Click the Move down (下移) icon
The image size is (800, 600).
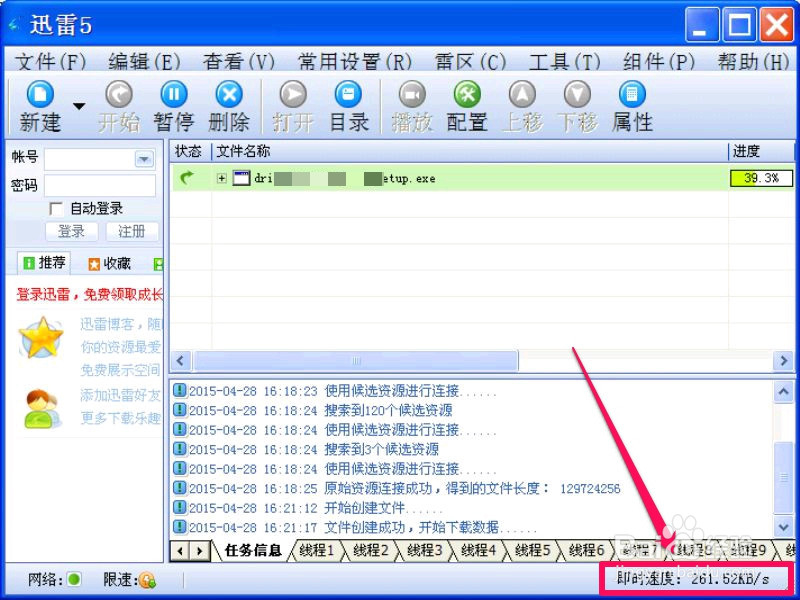tap(577, 95)
